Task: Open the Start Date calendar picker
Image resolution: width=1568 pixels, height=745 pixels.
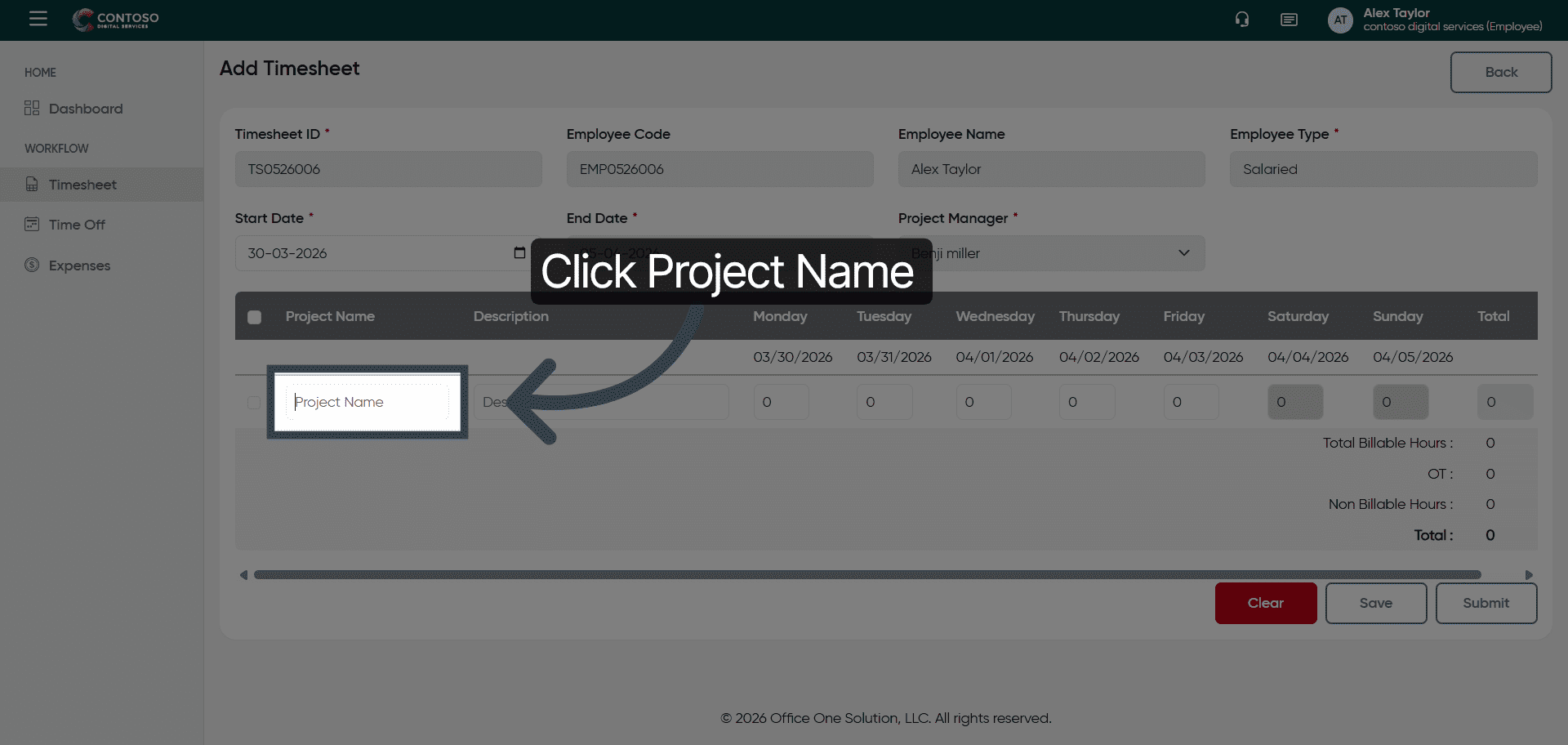Action: (x=519, y=253)
